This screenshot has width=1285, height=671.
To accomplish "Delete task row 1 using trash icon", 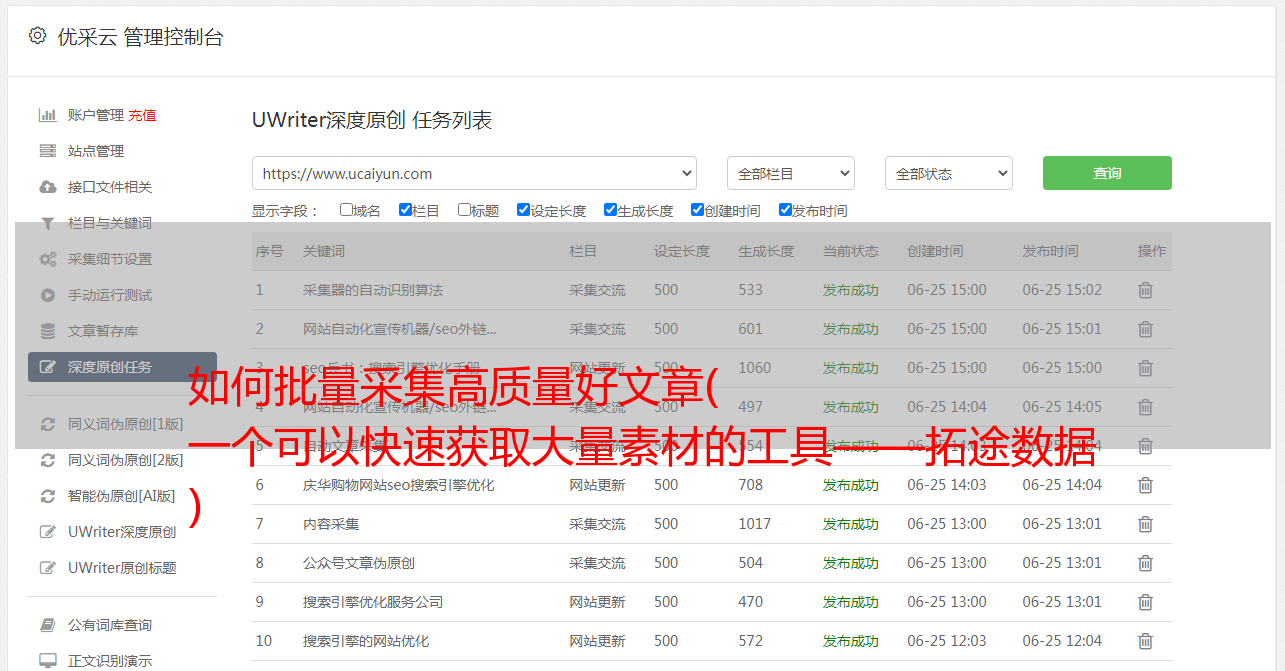I will click(x=1145, y=290).
